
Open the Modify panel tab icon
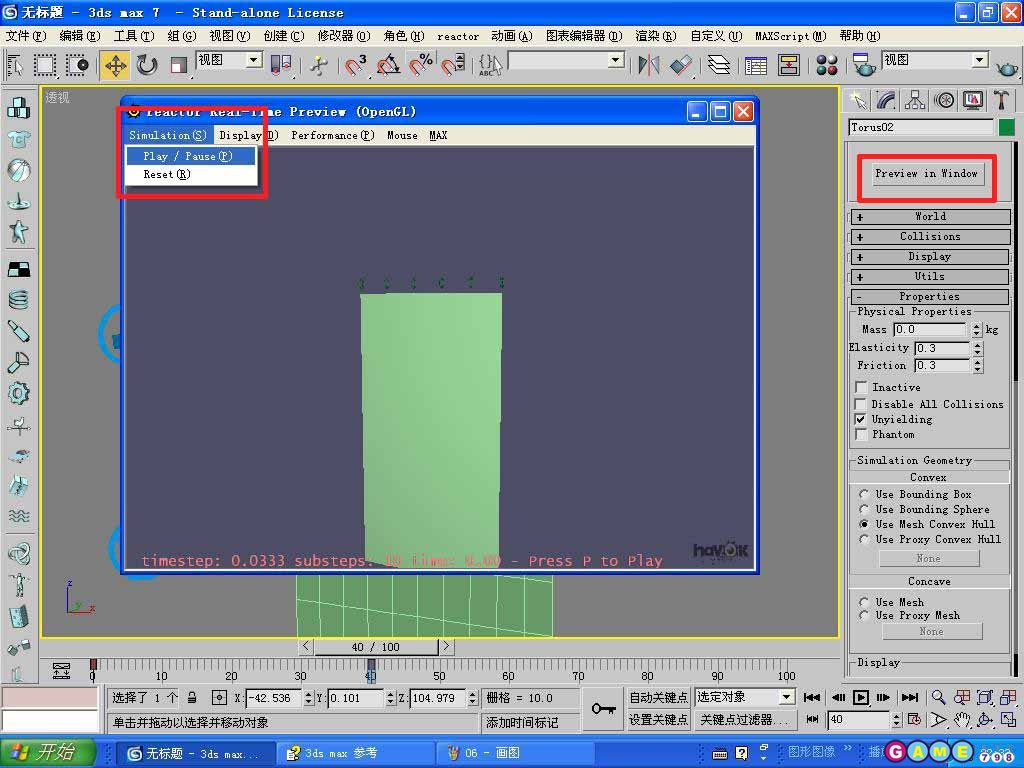click(886, 100)
